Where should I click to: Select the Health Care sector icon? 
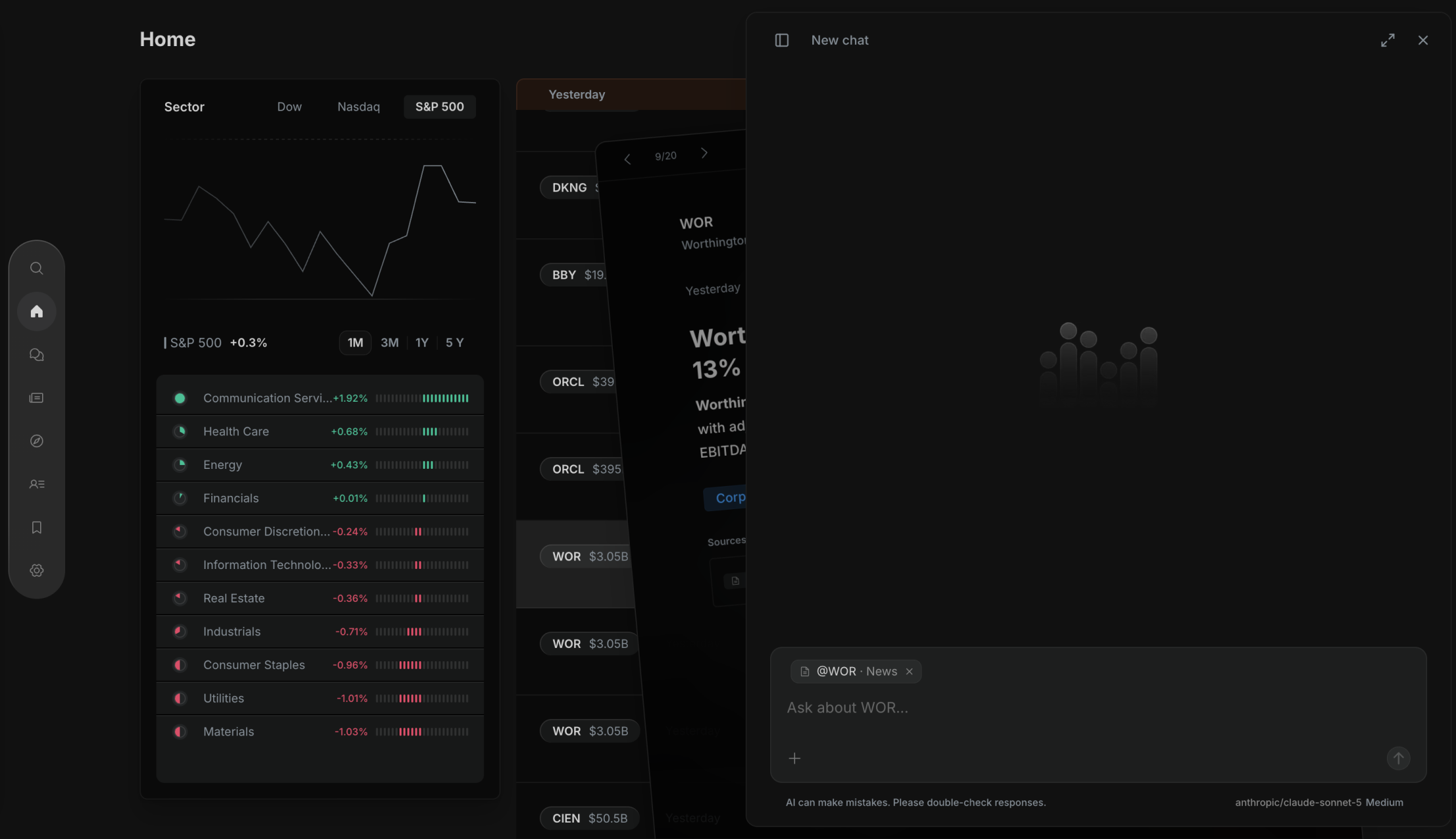coord(180,432)
